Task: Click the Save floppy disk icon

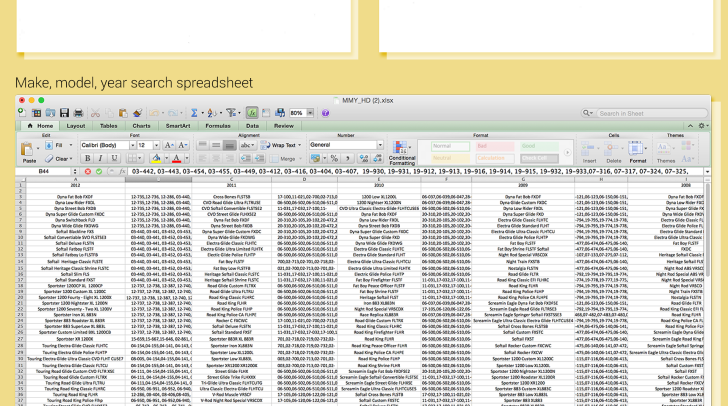Action: point(65,113)
